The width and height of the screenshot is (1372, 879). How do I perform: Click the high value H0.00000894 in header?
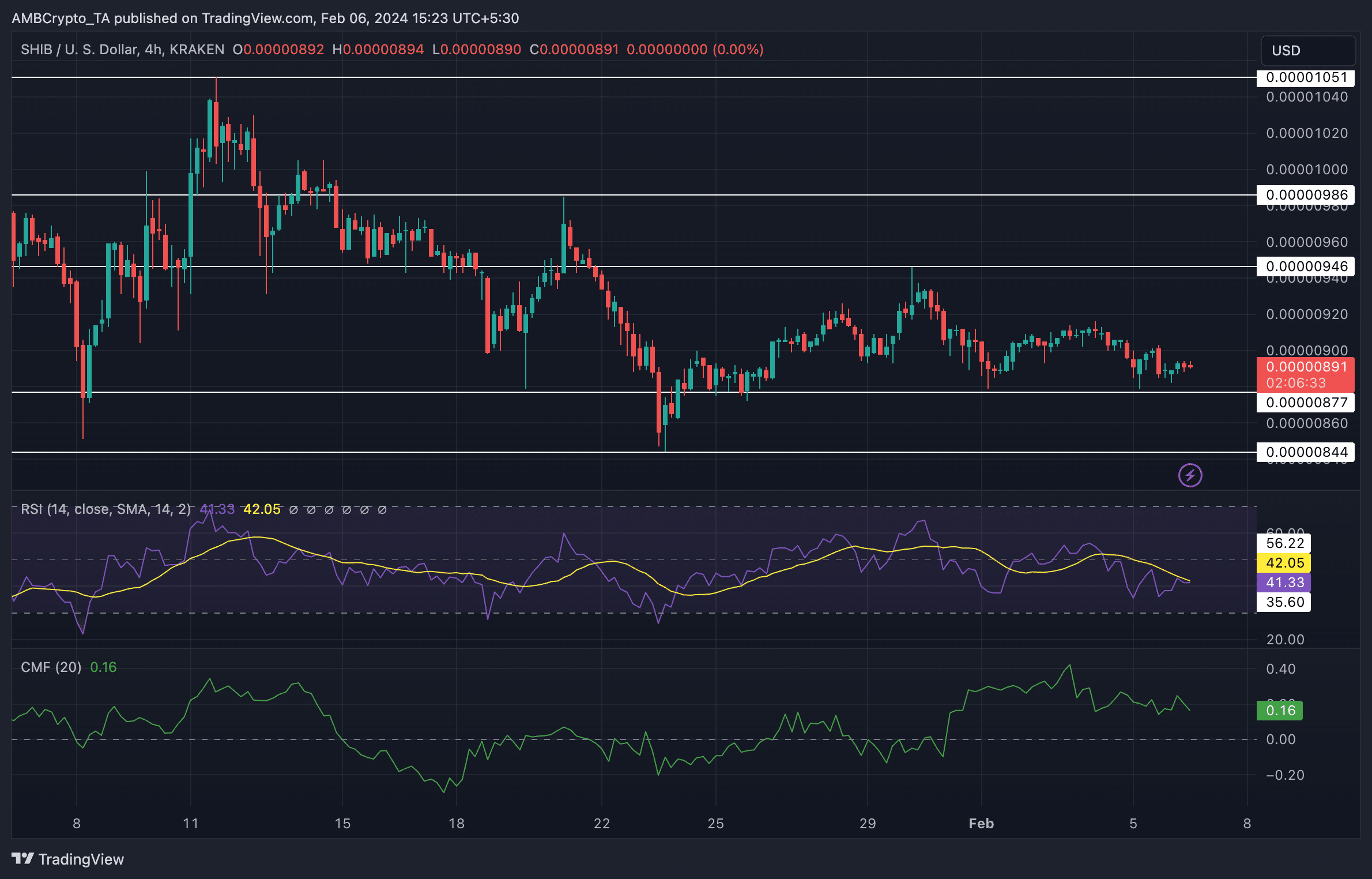tap(378, 50)
